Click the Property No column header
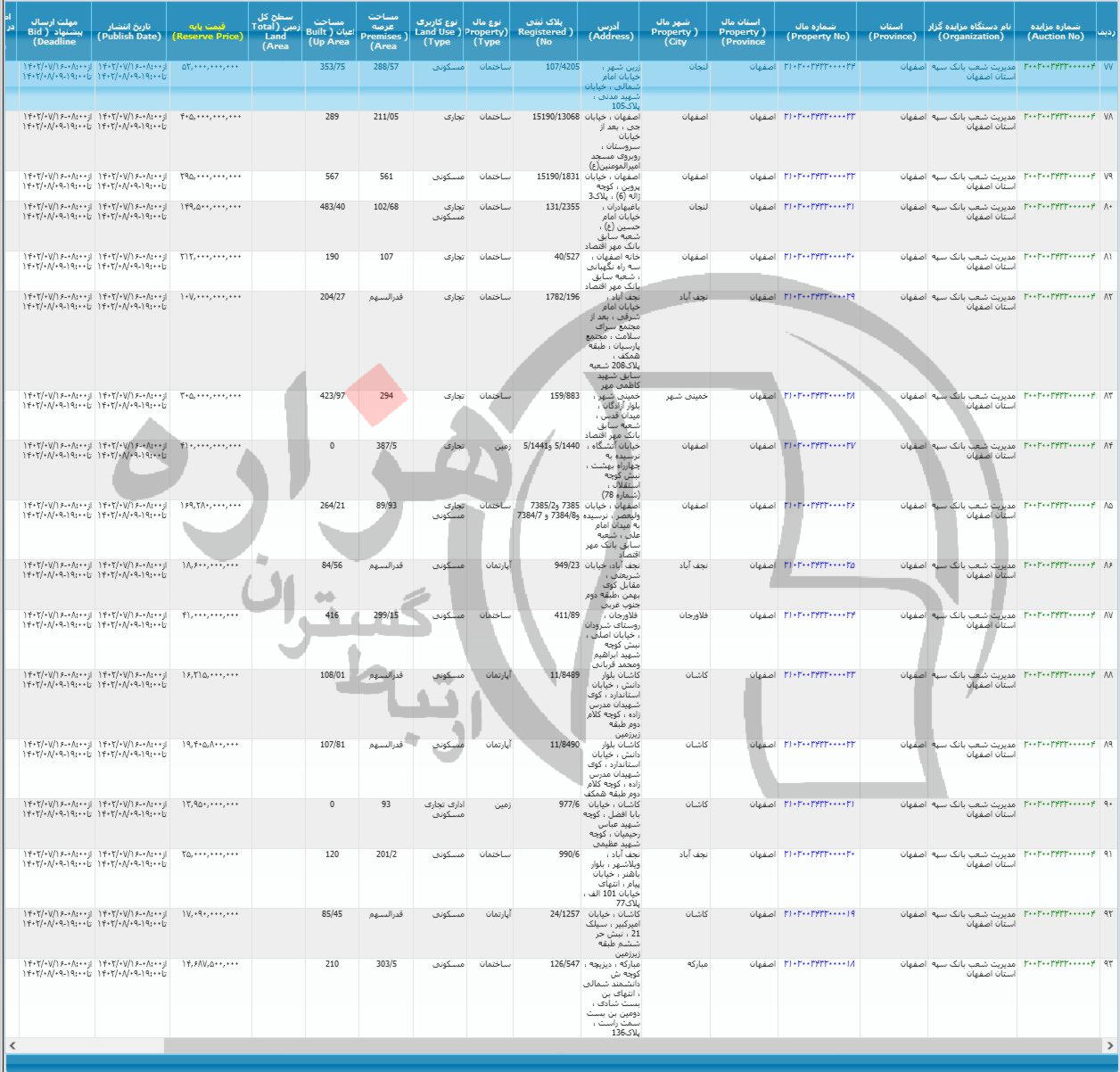This screenshot has height=1072, width=1120. click(x=816, y=32)
